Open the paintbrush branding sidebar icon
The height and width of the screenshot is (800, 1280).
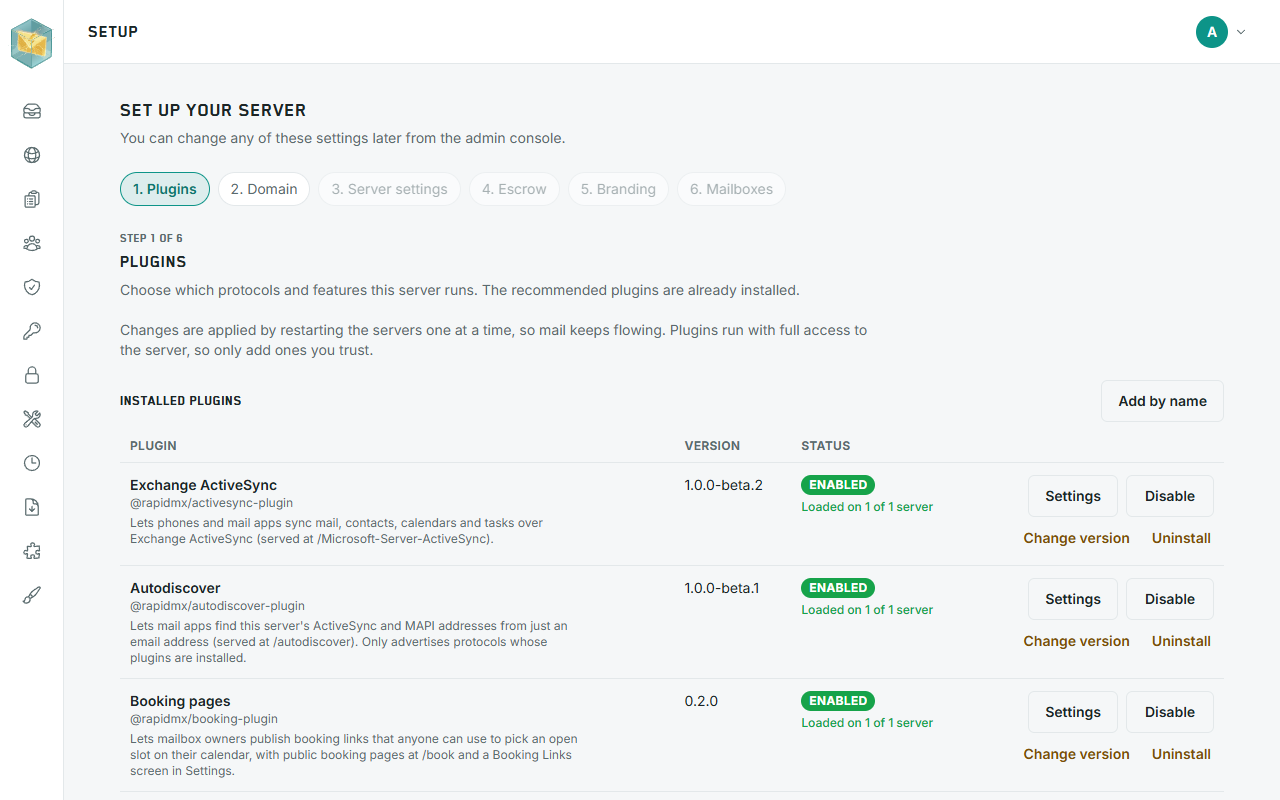point(32,595)
